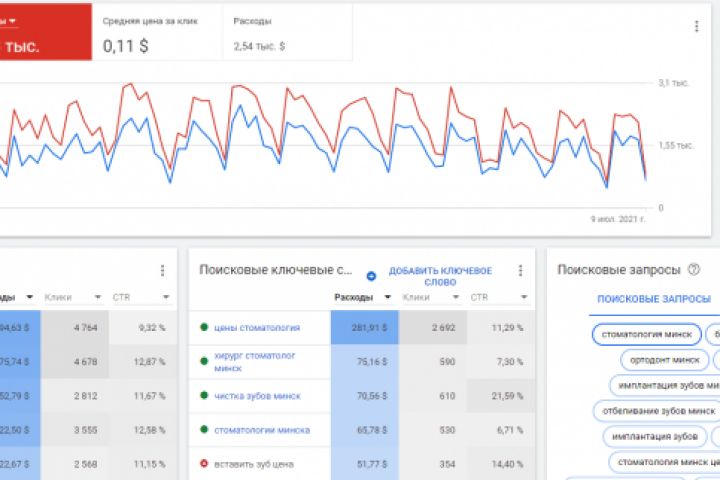Open three-dot menu of left table card
Viewport: 720px width, 480px height.
click(163, 271)
